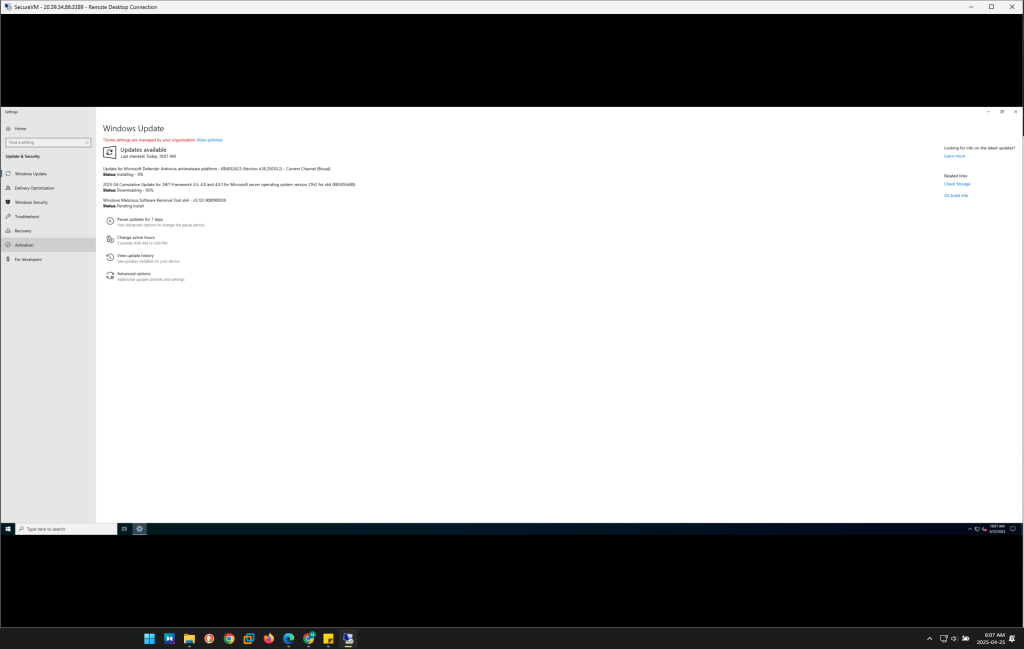Screen dimensions: 1024x649
Task: Follow the Learn more link
Action: pos(954,156)
